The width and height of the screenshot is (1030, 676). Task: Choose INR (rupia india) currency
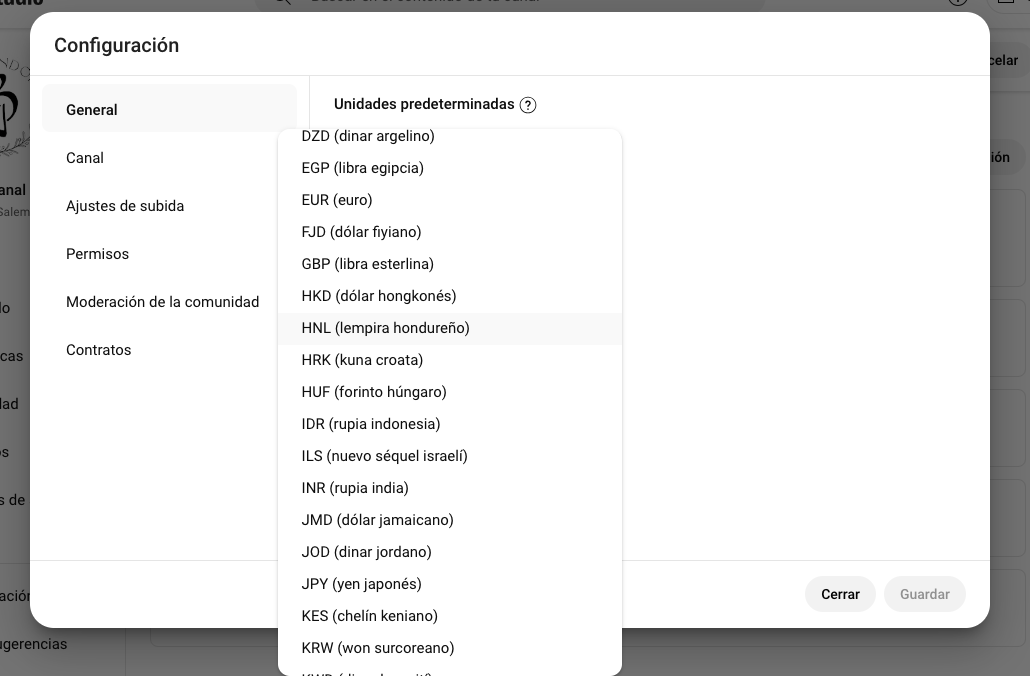pyautogui.click(x=355, y=488)
